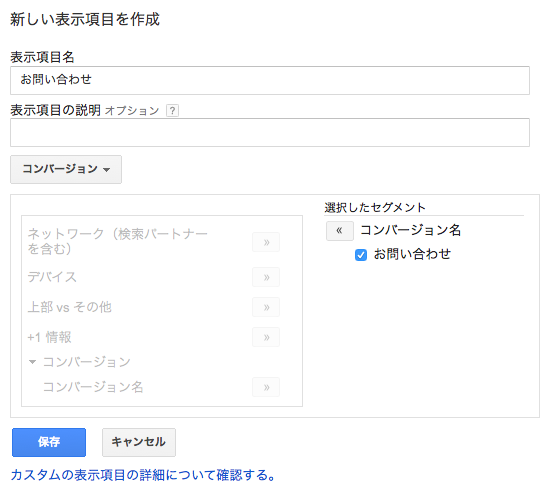Click the add arrow beside +1 情報
The width and height of the screenshot is (550, 500).
pos(266,337)
